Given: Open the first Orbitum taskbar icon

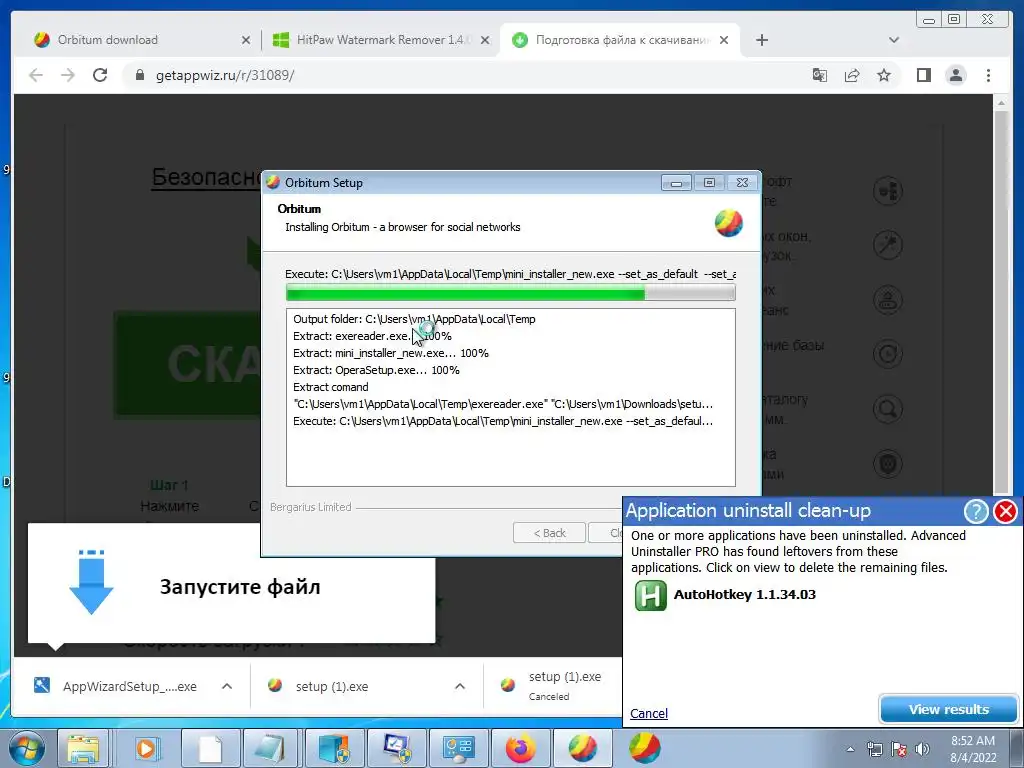Looking at the screenshot, I should (x=583, y=748).
